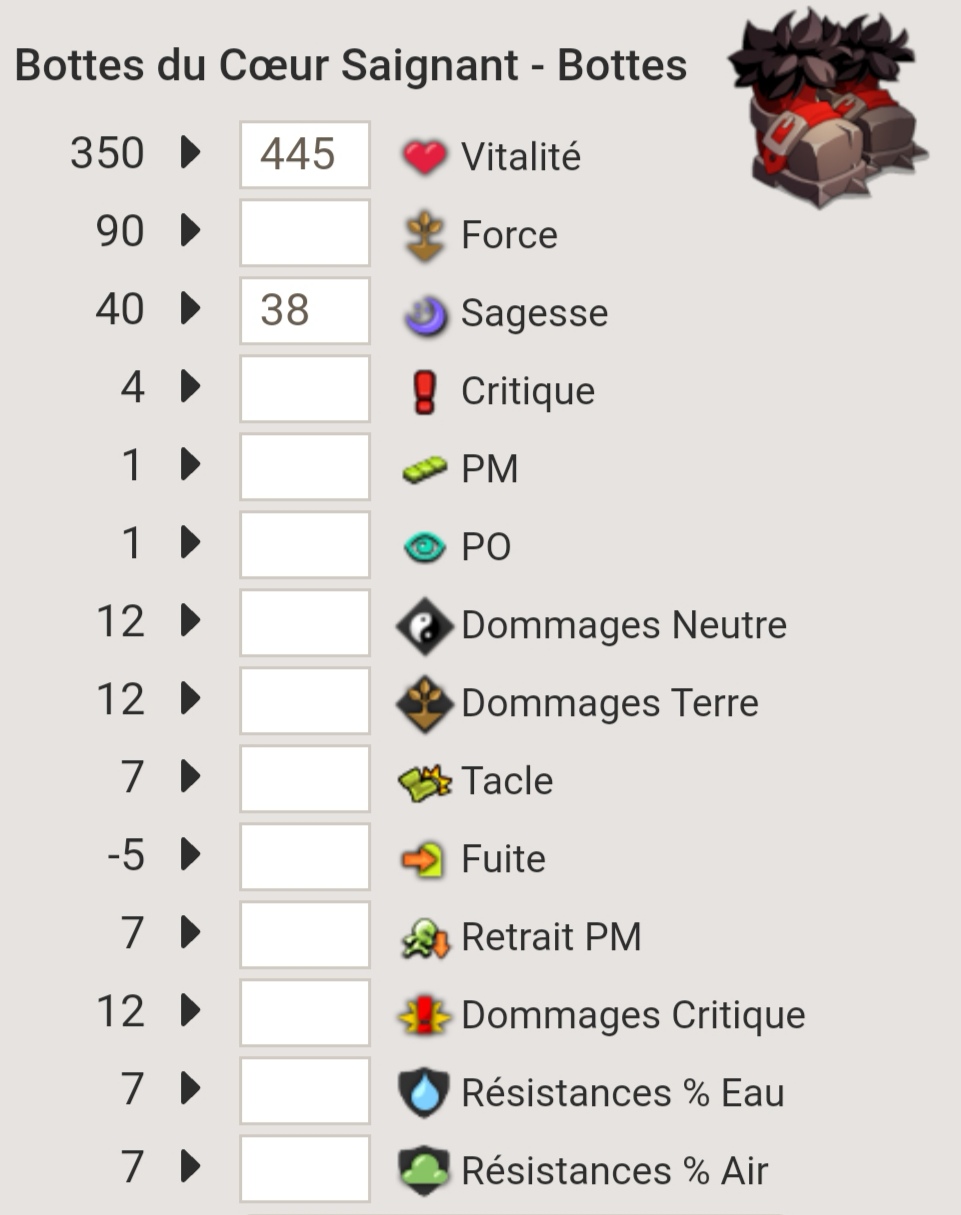
Task: Click the PO eye icon
Action: (x=425, y=547)
